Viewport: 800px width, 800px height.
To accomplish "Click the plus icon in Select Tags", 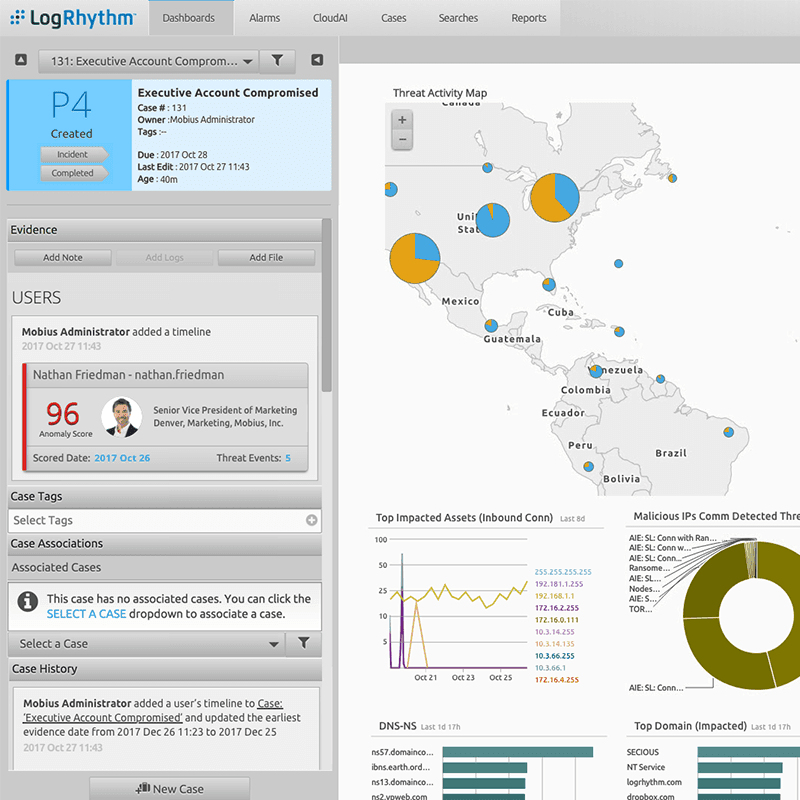I will click(x=311, y=520).
